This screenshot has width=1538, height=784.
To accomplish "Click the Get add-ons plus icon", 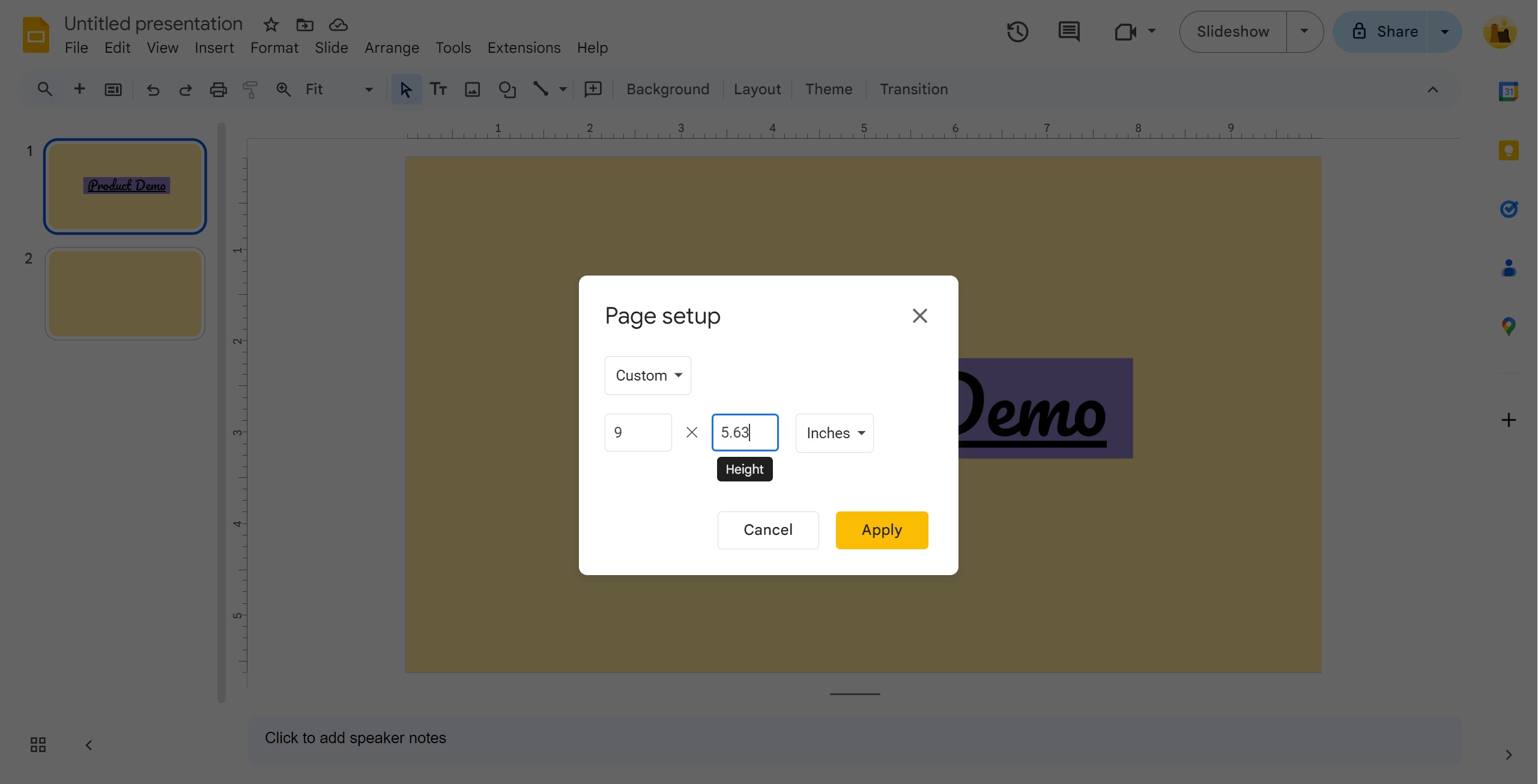I will [1509, 420].
